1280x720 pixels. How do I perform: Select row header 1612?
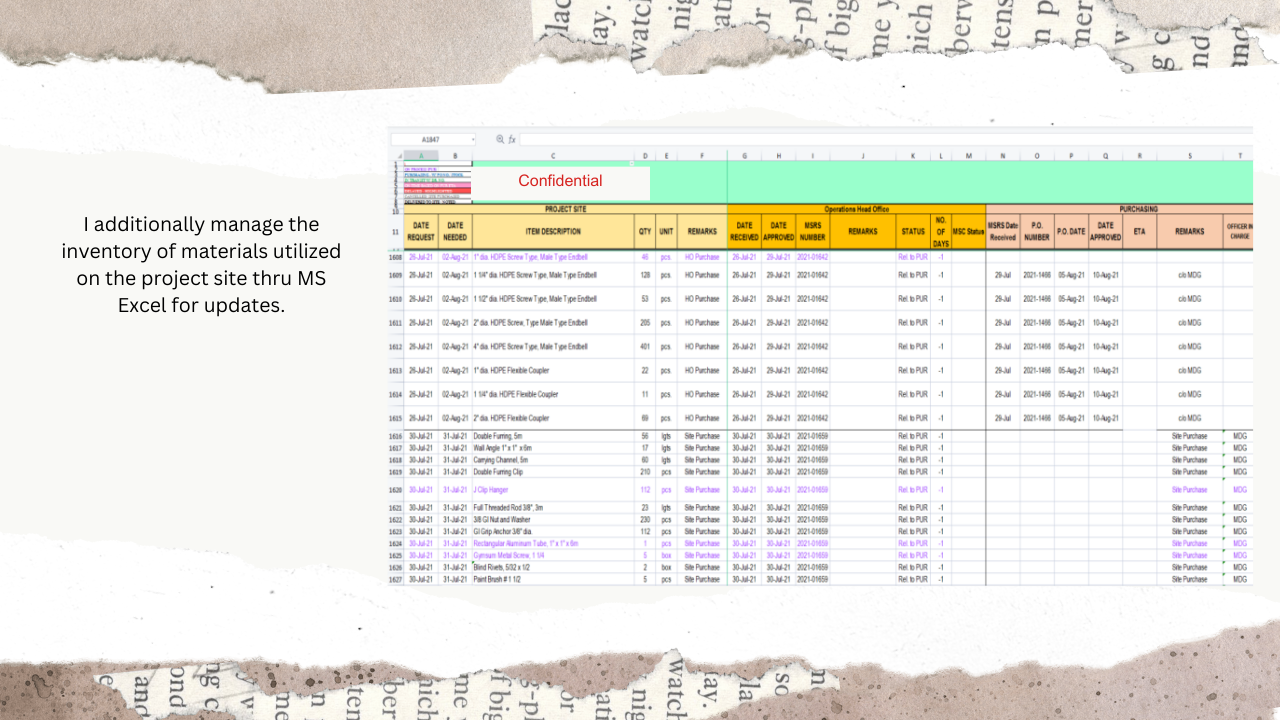tap(396, 347)
